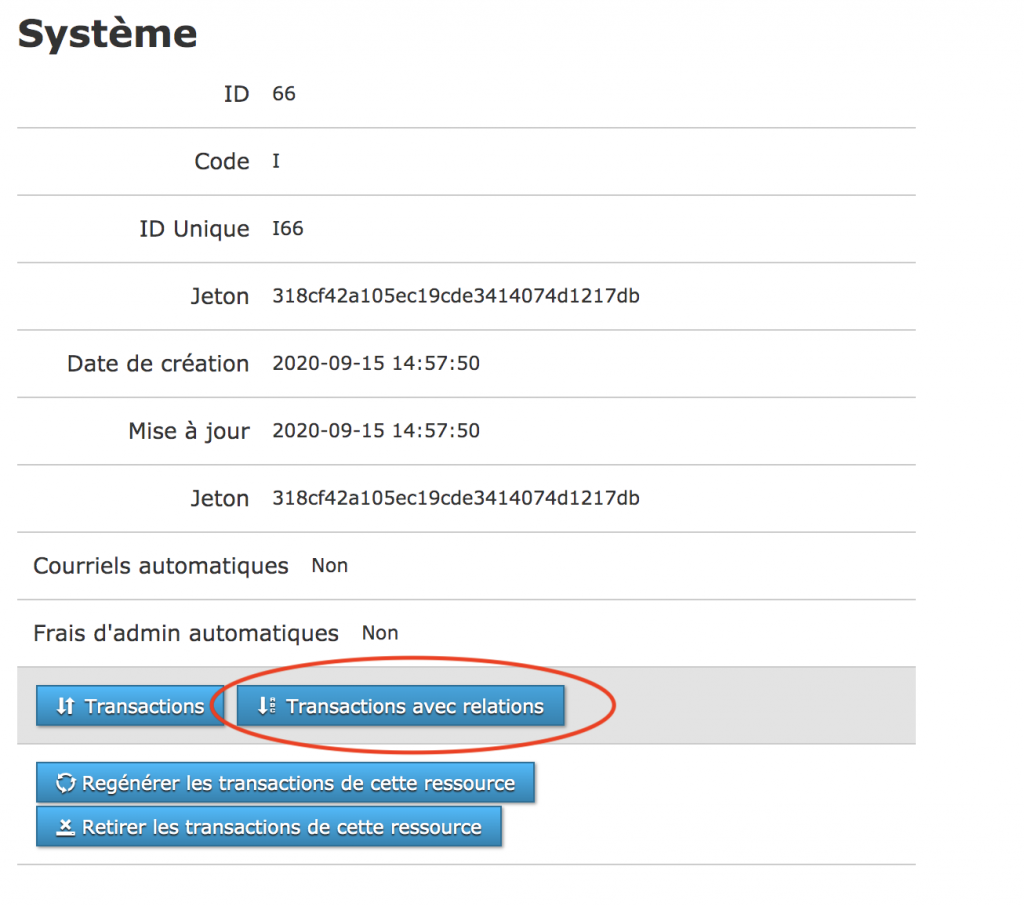Open Transactions avec relations
The width and height of the screenshot is (1024, 906).
click(414, 706)
